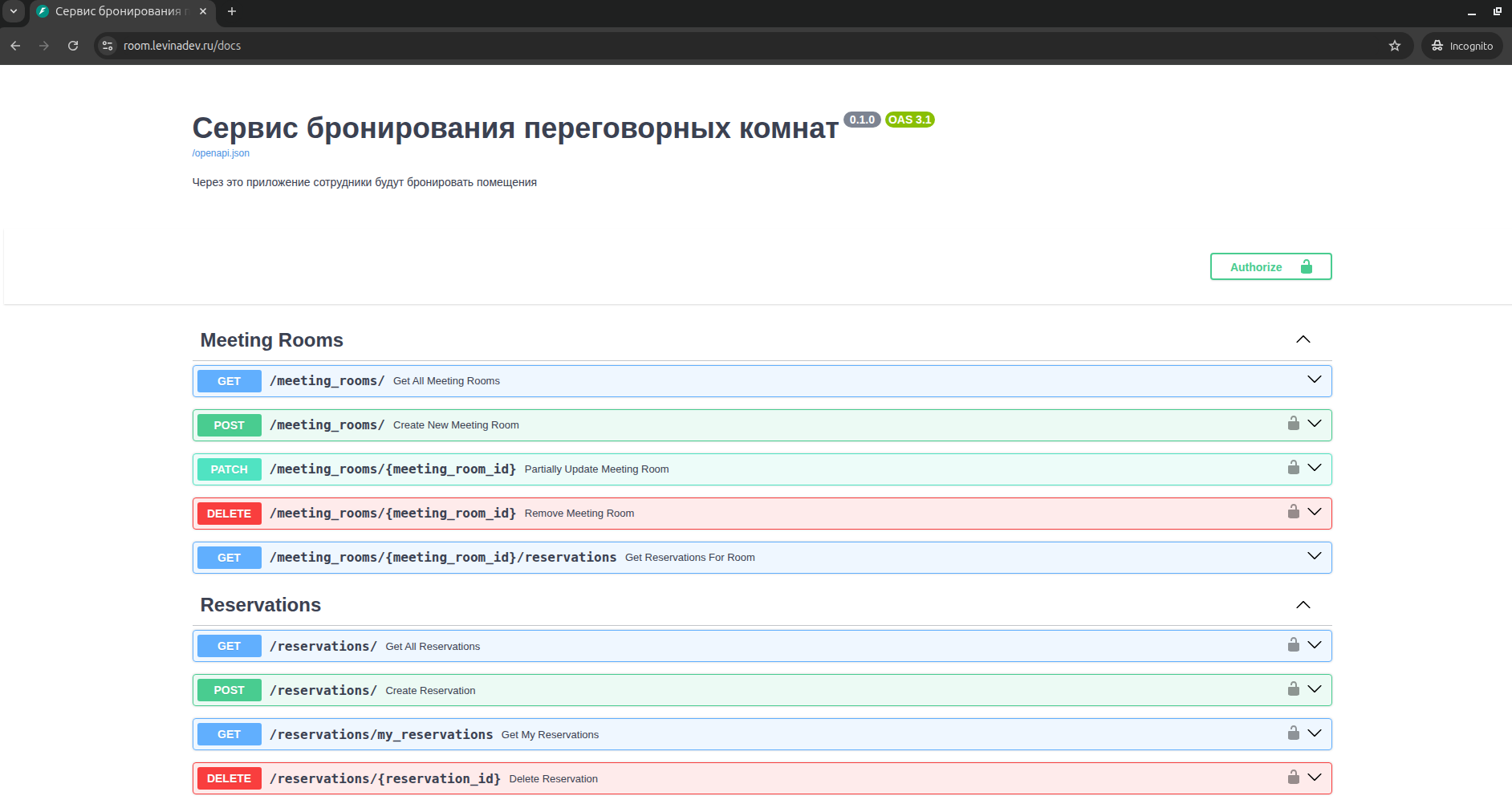This screenshot has width=1512, height=800.
Task: Click the 'Remove Meeting Room' summary text
Action: click(x=579, y=514)
